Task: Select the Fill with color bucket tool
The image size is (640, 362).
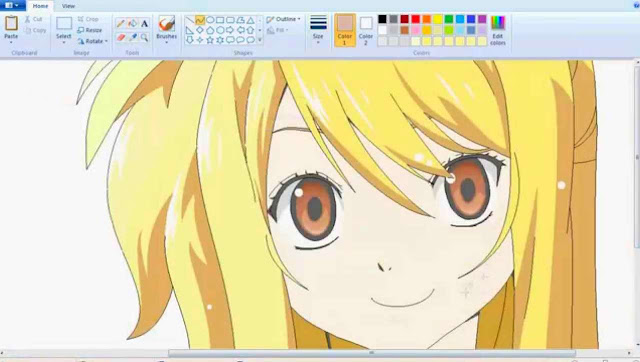Action: pos(132,24)
